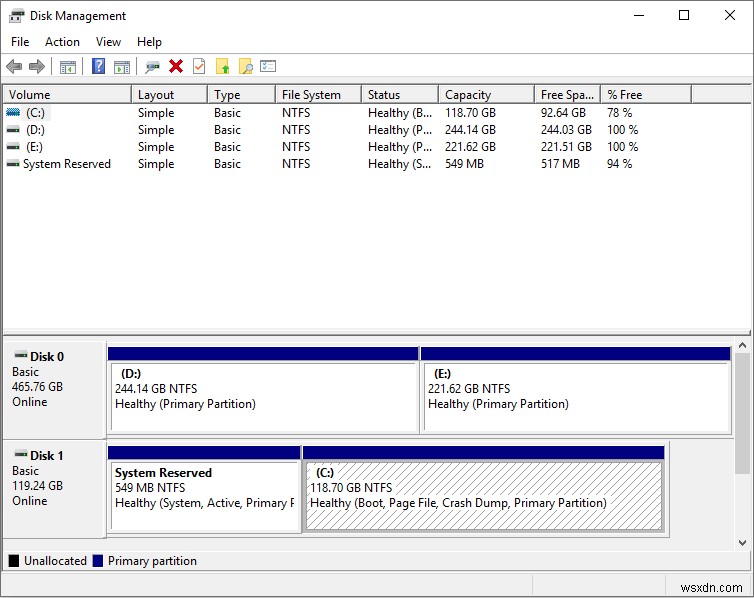The image size is (754, 598).
Task: Open the File menu
Action: (20, 42)
